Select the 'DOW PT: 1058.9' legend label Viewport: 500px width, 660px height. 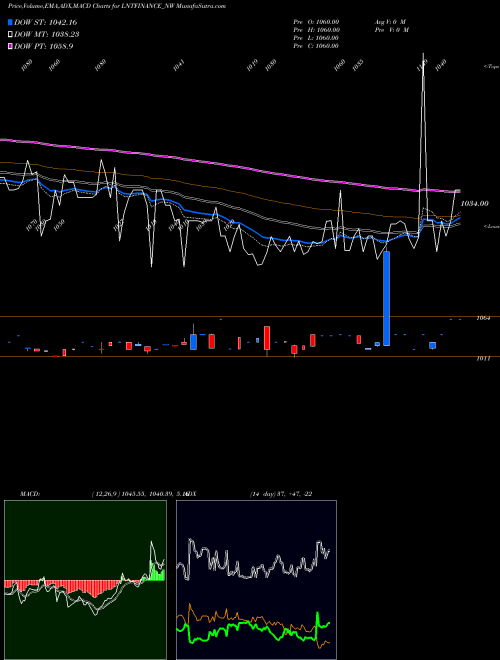[44, 46]
